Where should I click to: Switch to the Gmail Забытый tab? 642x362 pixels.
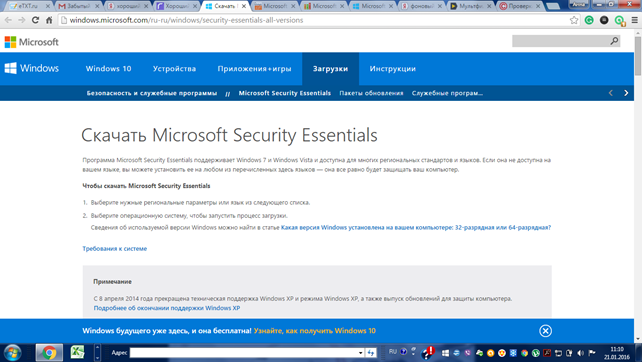(x=78, y=6)
